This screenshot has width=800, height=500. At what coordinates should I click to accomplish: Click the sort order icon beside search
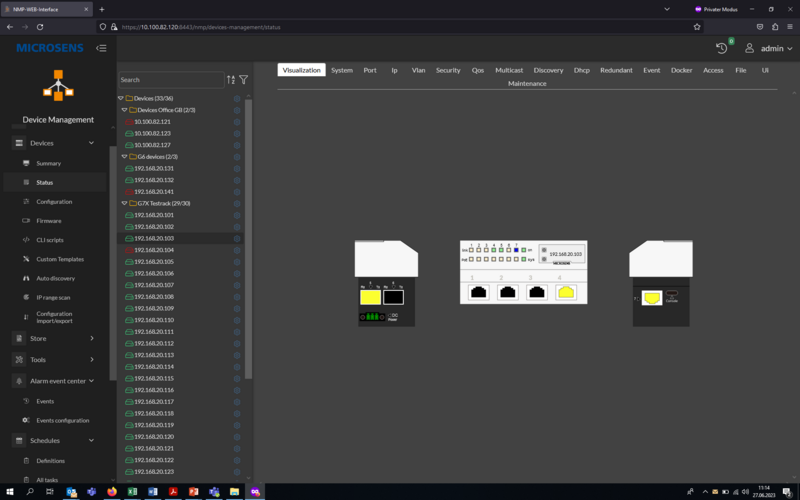point(231,80)
